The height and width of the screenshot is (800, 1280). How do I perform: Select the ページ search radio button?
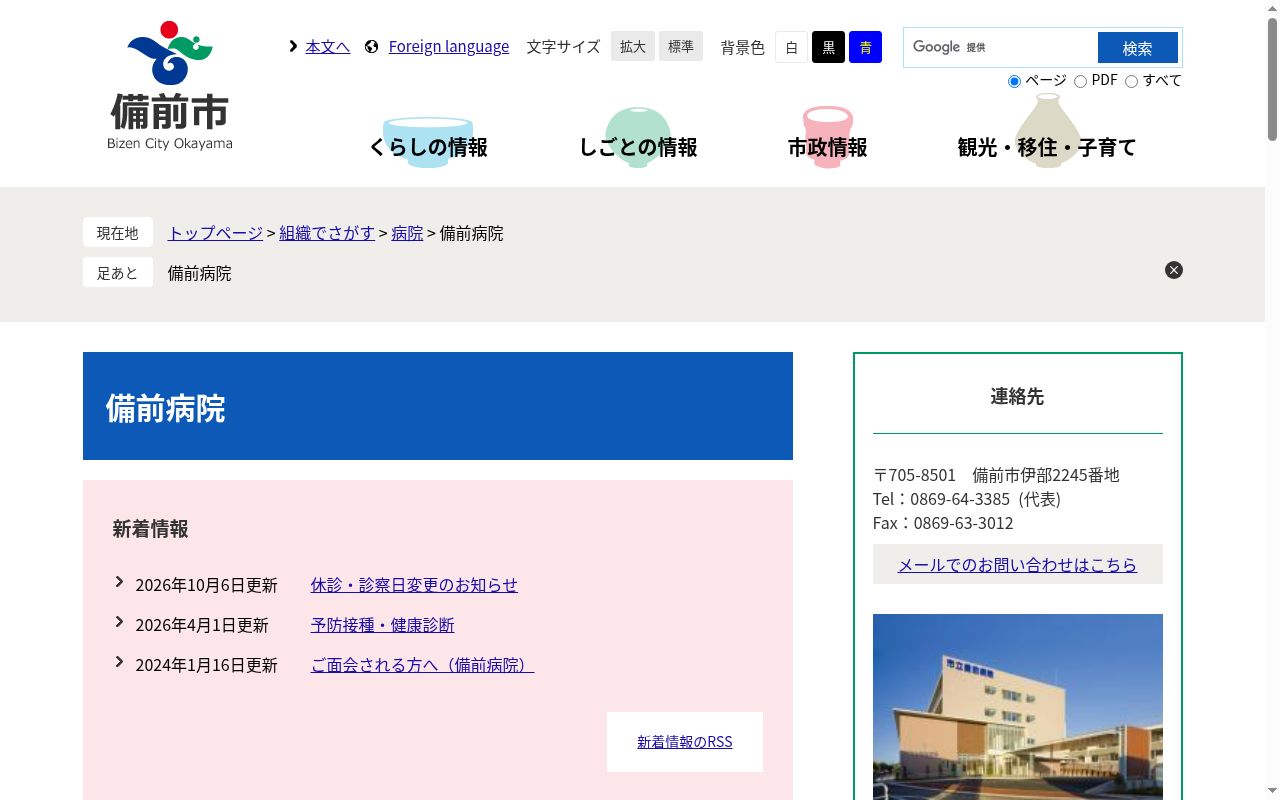(x=1014, y=81)
